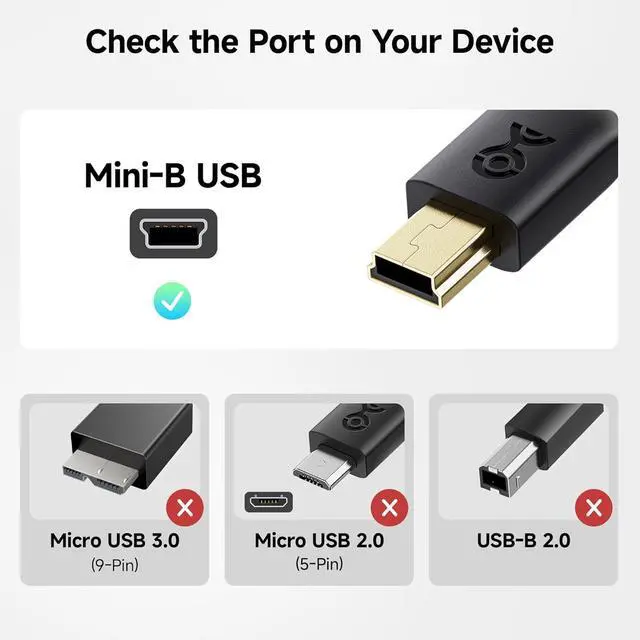Click the Mini-B USB port outline icon
This screenshot has height=640, width=640.
point(173,233)
